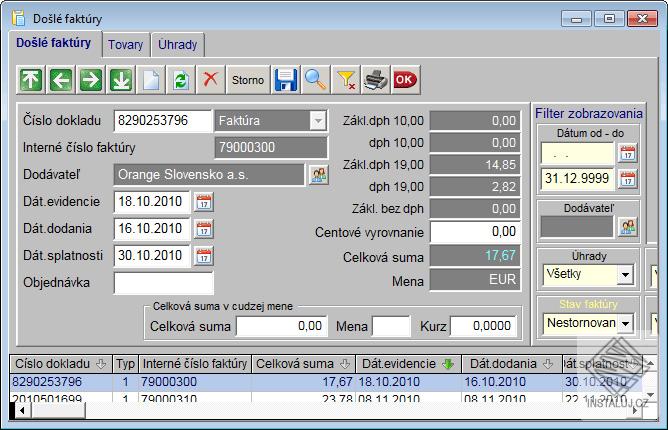Save with the floppy disk icon

tap(286, 78)
